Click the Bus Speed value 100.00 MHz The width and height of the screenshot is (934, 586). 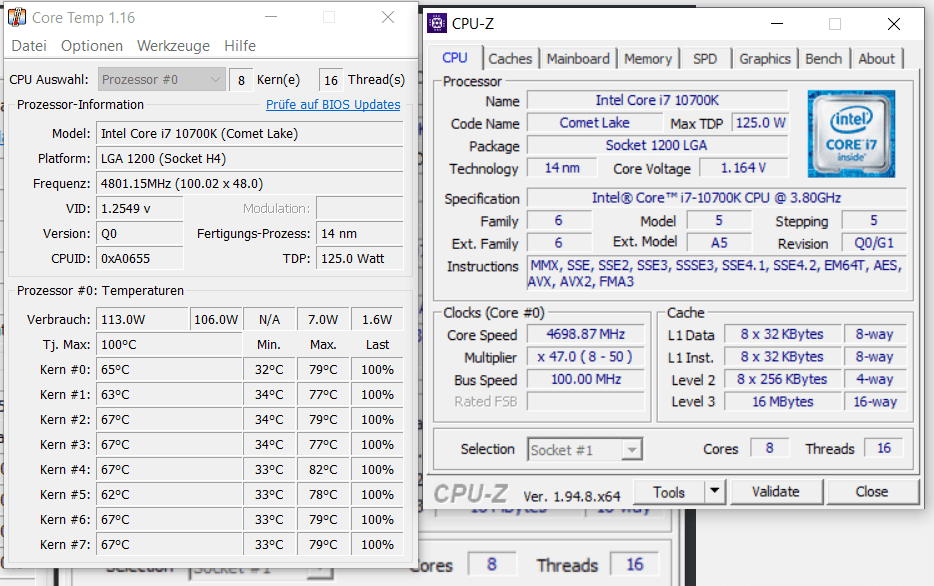click(586, 379)
